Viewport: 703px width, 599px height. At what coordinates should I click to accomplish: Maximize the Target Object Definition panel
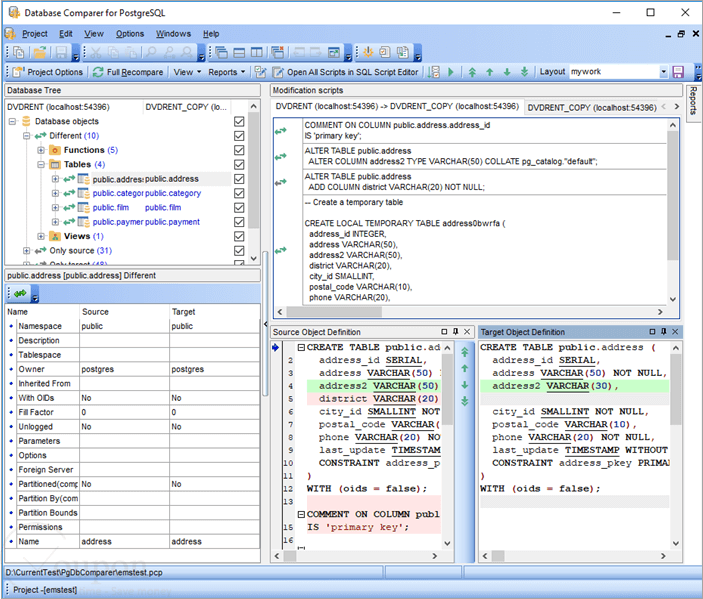(652, 332)
